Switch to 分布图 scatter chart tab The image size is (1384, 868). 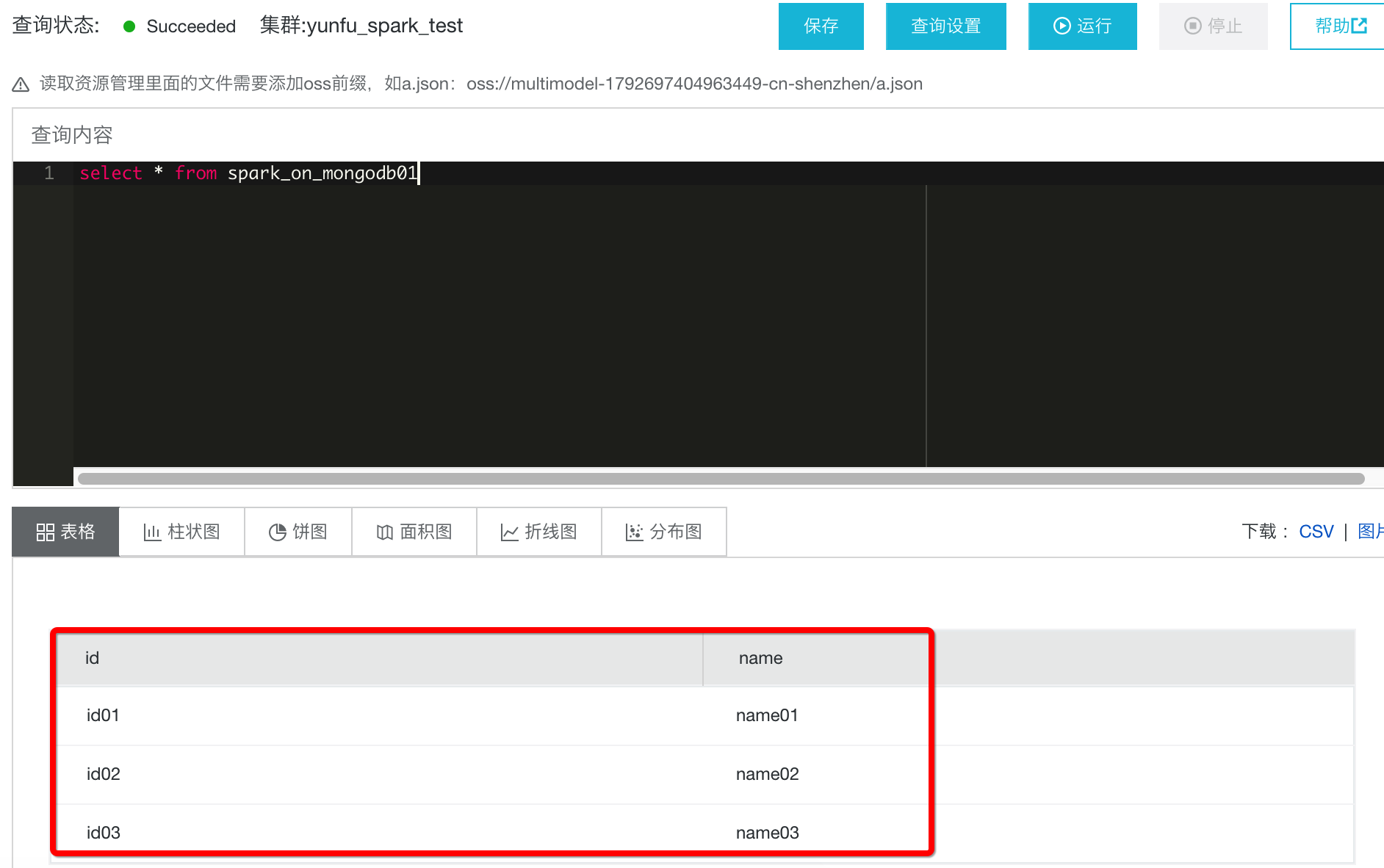click(664, 532)
